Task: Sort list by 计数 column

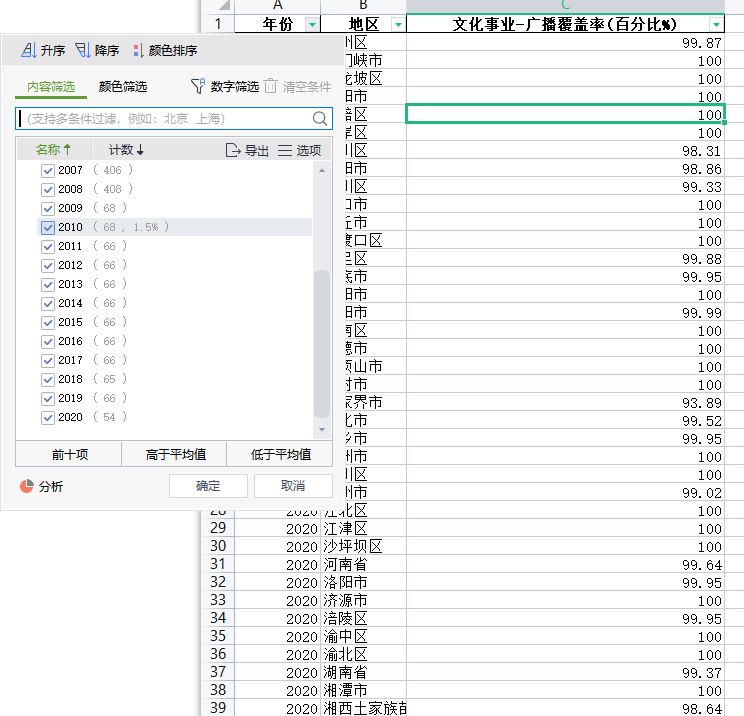Action: pyautogui.click(x=126, y=150)
